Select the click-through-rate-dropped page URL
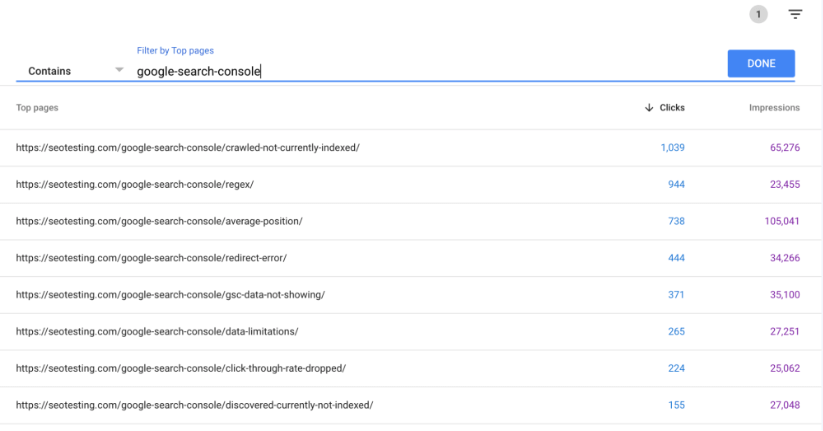The height and width of the screenshot is (431, 823). (x=181, y=368)
